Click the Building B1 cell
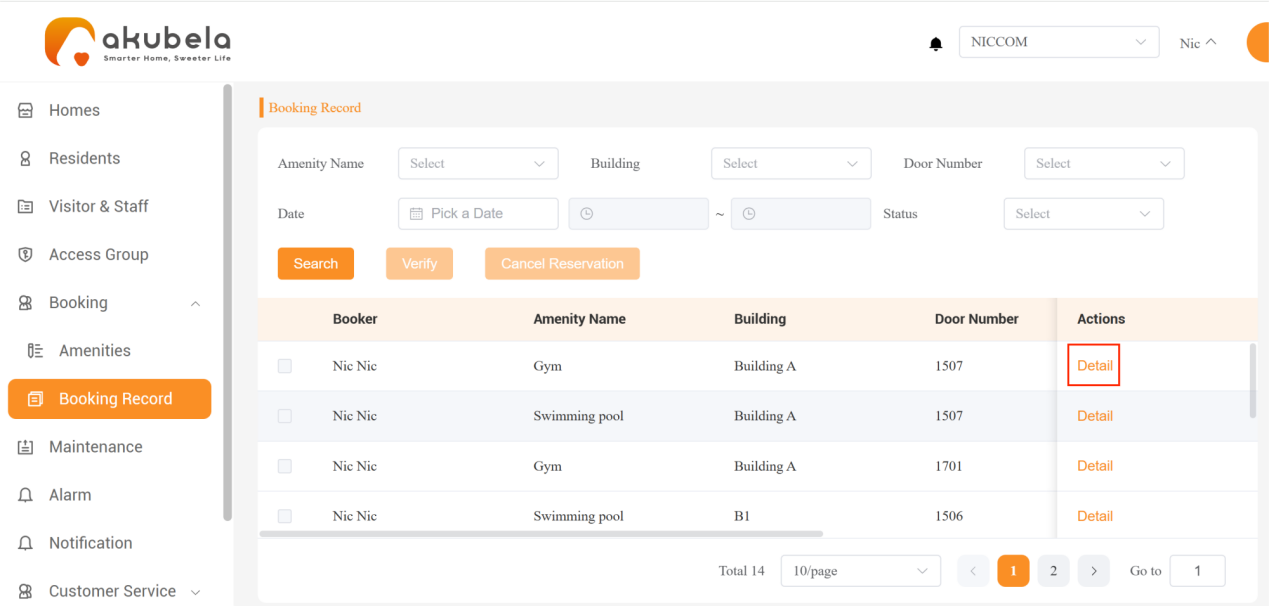Screen dimensions: 1269x606 pyautogui.click(x=742, y=516)
